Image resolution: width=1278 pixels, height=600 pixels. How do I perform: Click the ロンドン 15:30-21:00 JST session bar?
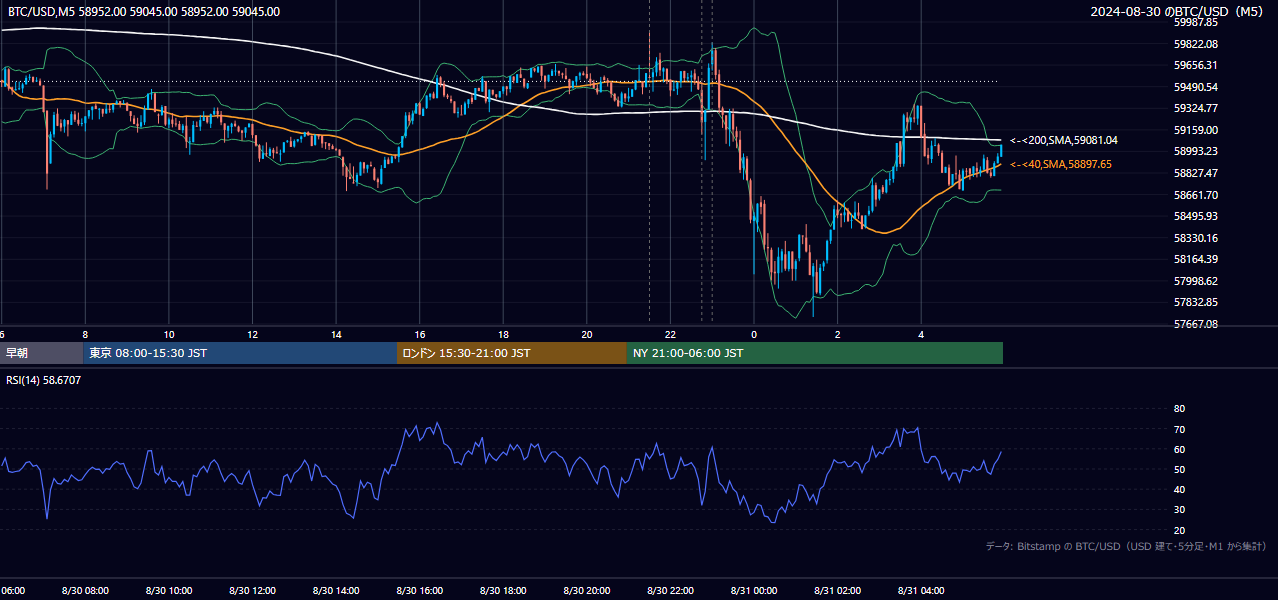click(512, 353)
